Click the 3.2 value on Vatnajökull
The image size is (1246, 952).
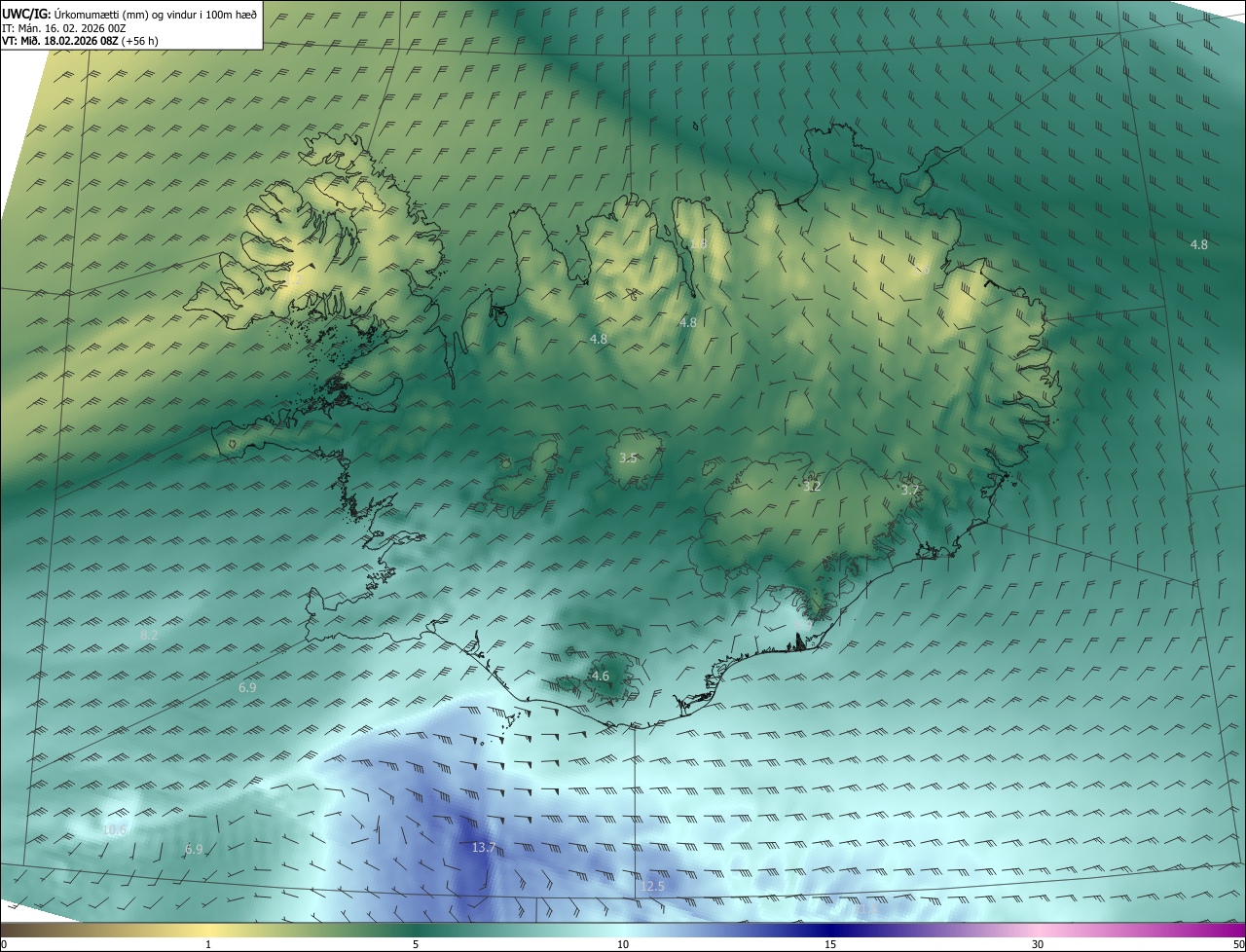tap(812, 486)
